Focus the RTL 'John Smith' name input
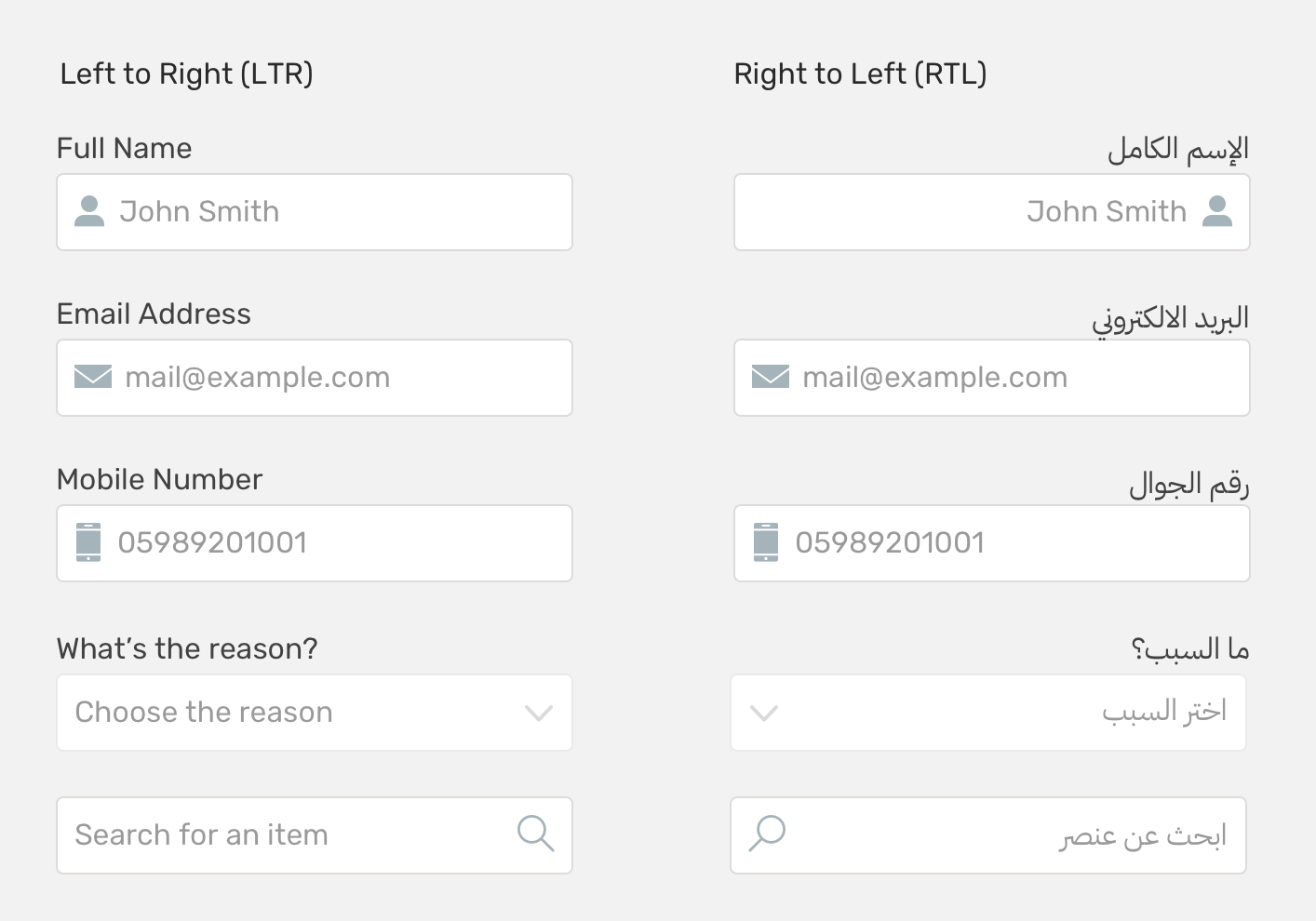The image size is (1316, 921). click(x=931, y=212)
